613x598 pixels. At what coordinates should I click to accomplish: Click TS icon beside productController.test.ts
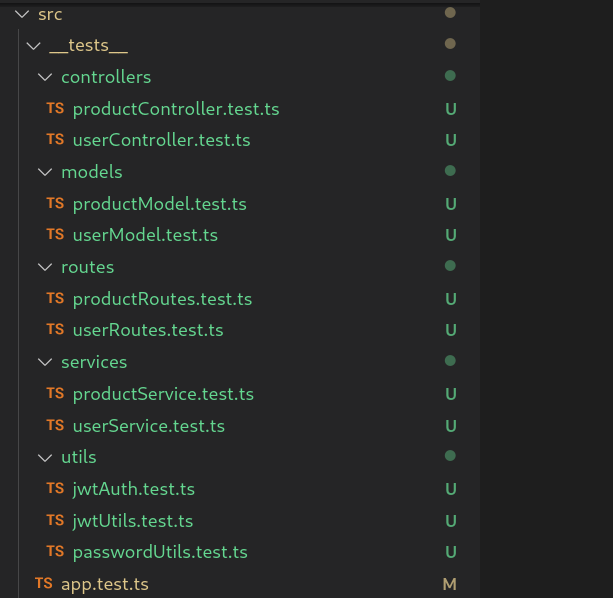click(x=55, y=109)
